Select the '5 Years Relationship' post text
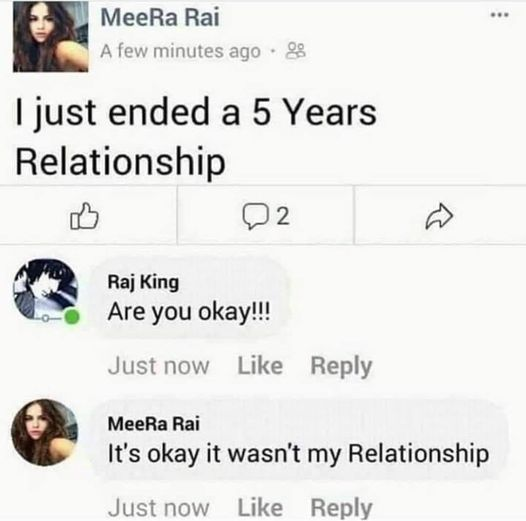The image size is (526, 521). (196, 137)
